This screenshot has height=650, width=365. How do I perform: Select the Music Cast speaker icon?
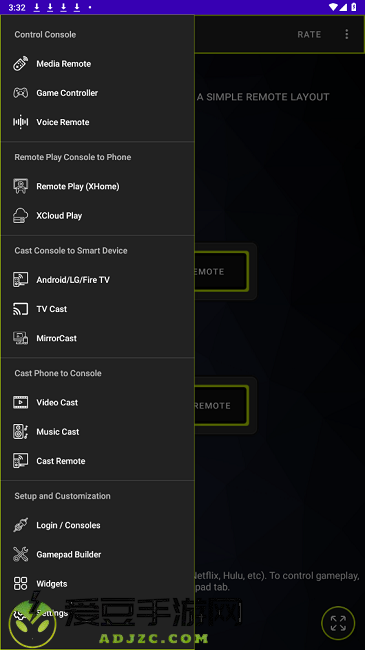(20, 432)
